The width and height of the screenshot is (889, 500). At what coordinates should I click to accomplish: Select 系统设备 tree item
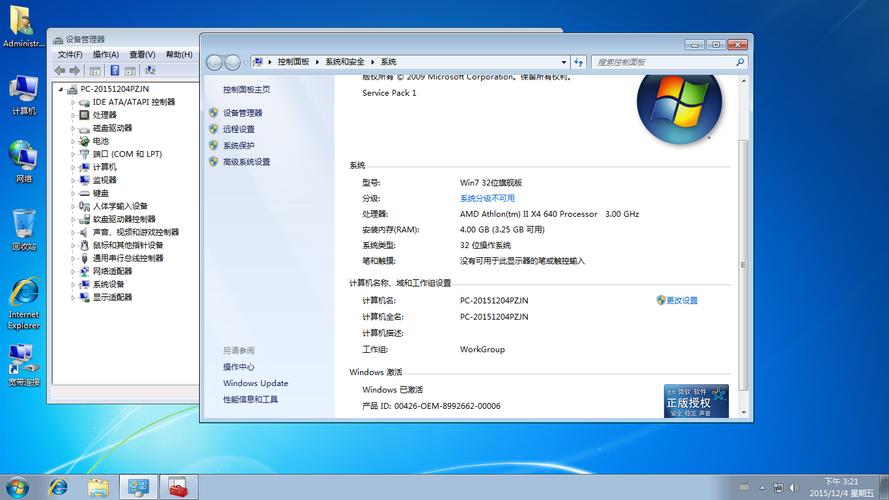coord(108,285)
